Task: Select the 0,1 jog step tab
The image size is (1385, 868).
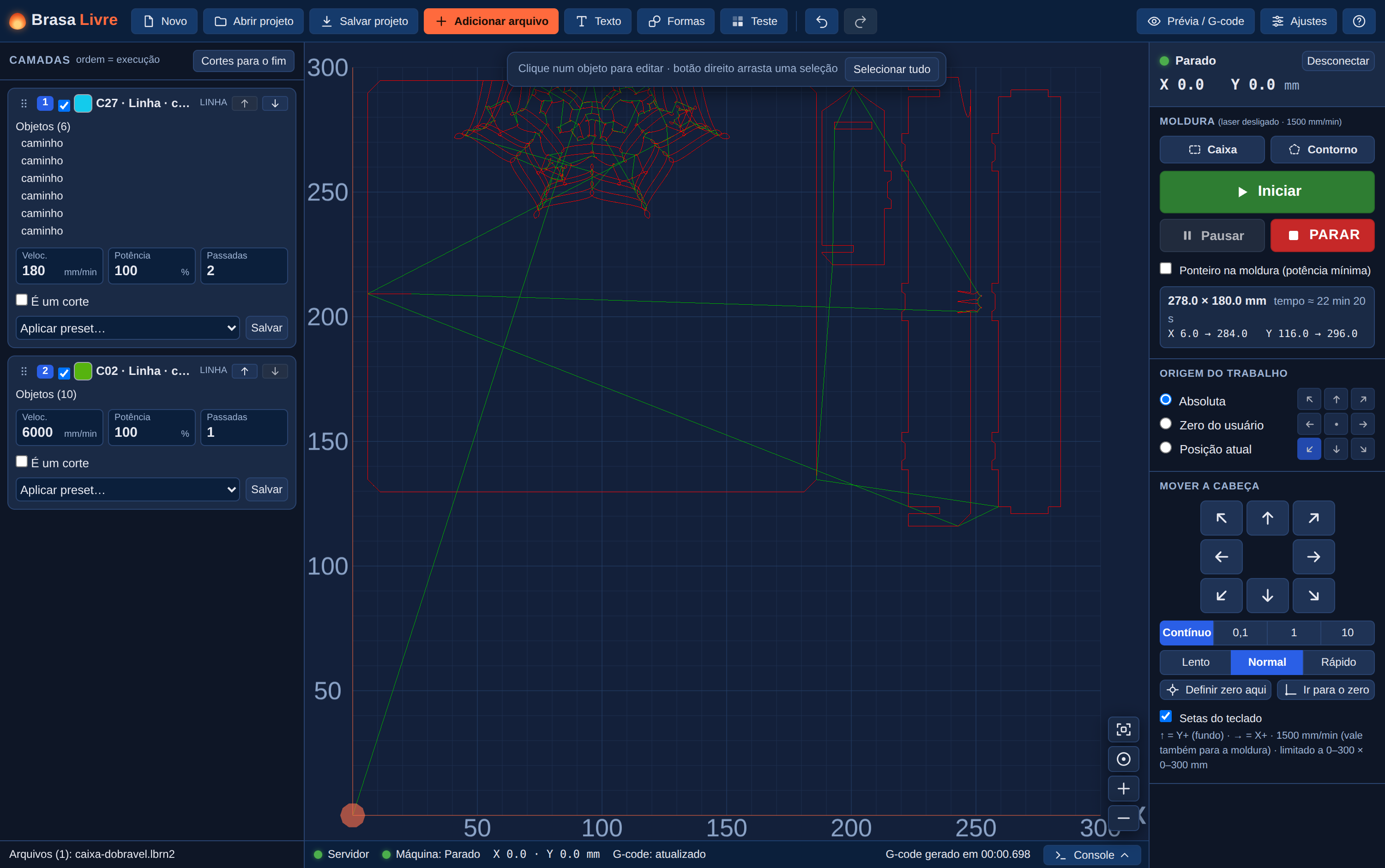Action: click(1240, 633)
